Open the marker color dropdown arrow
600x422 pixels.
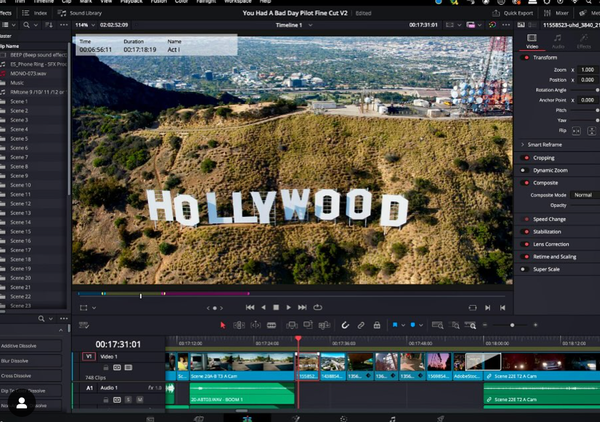421,326
